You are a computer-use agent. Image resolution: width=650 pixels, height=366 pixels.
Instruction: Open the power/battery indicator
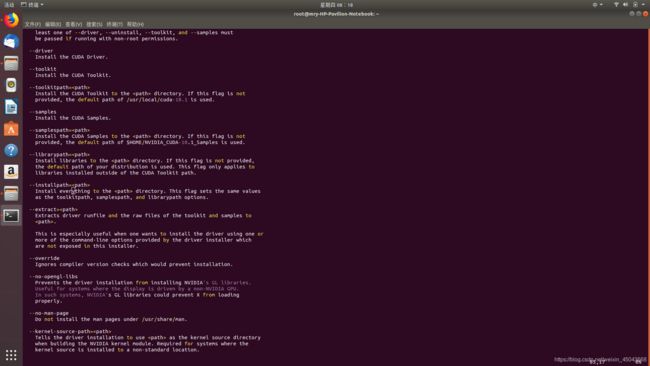[x=635, y=5]
